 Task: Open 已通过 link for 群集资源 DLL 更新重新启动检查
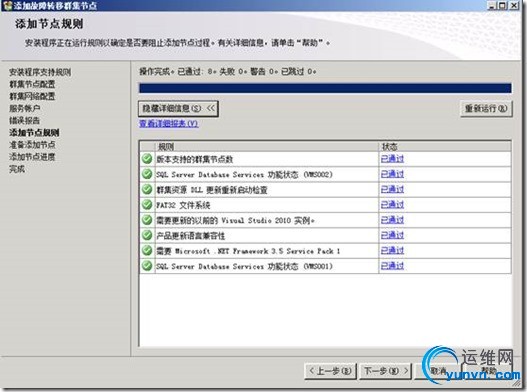(392, 189)
